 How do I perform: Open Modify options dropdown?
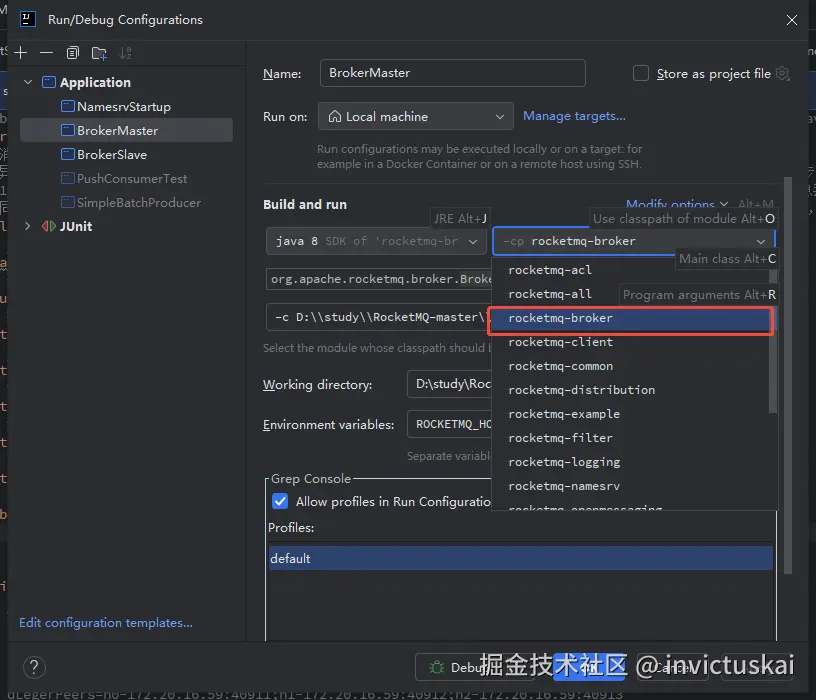pos(677,203)
